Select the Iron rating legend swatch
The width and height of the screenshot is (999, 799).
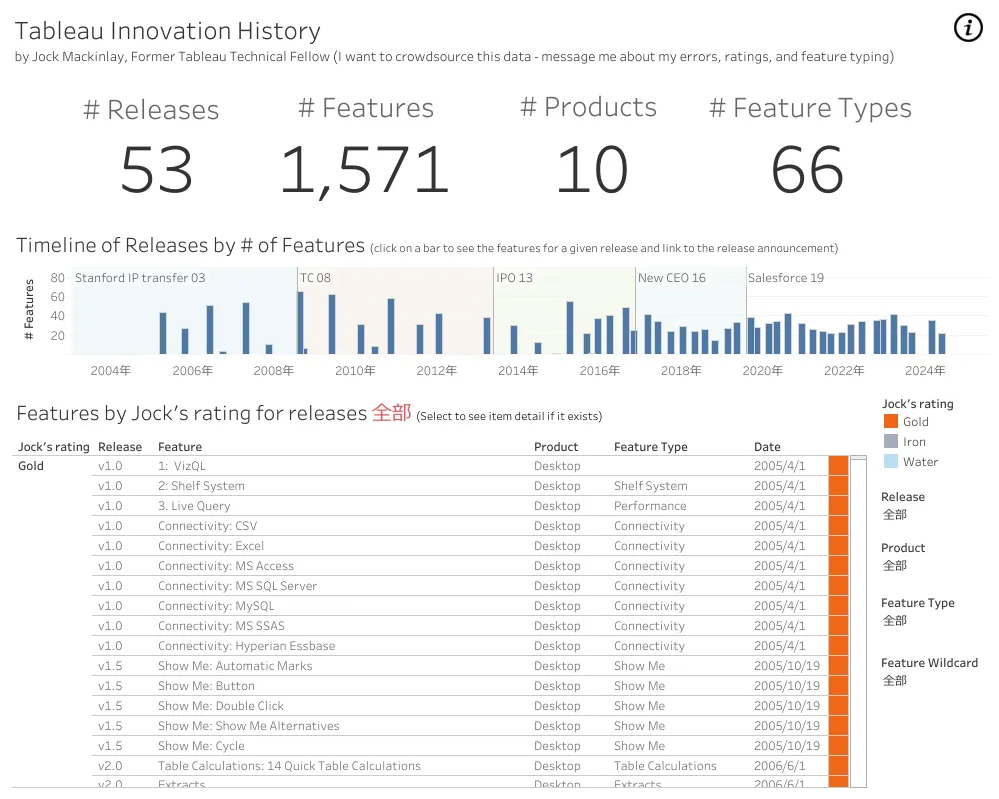[x=891, y=442]
